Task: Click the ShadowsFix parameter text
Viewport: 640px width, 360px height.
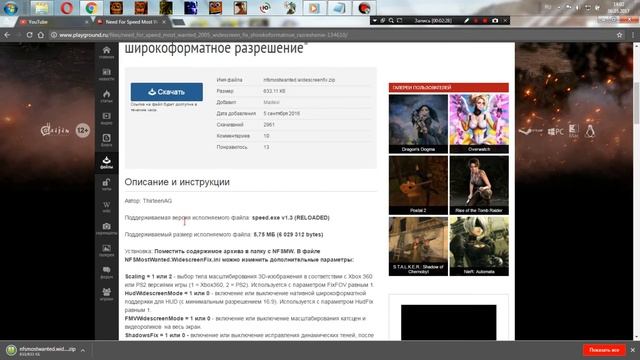Action: (x=155, y=335)
